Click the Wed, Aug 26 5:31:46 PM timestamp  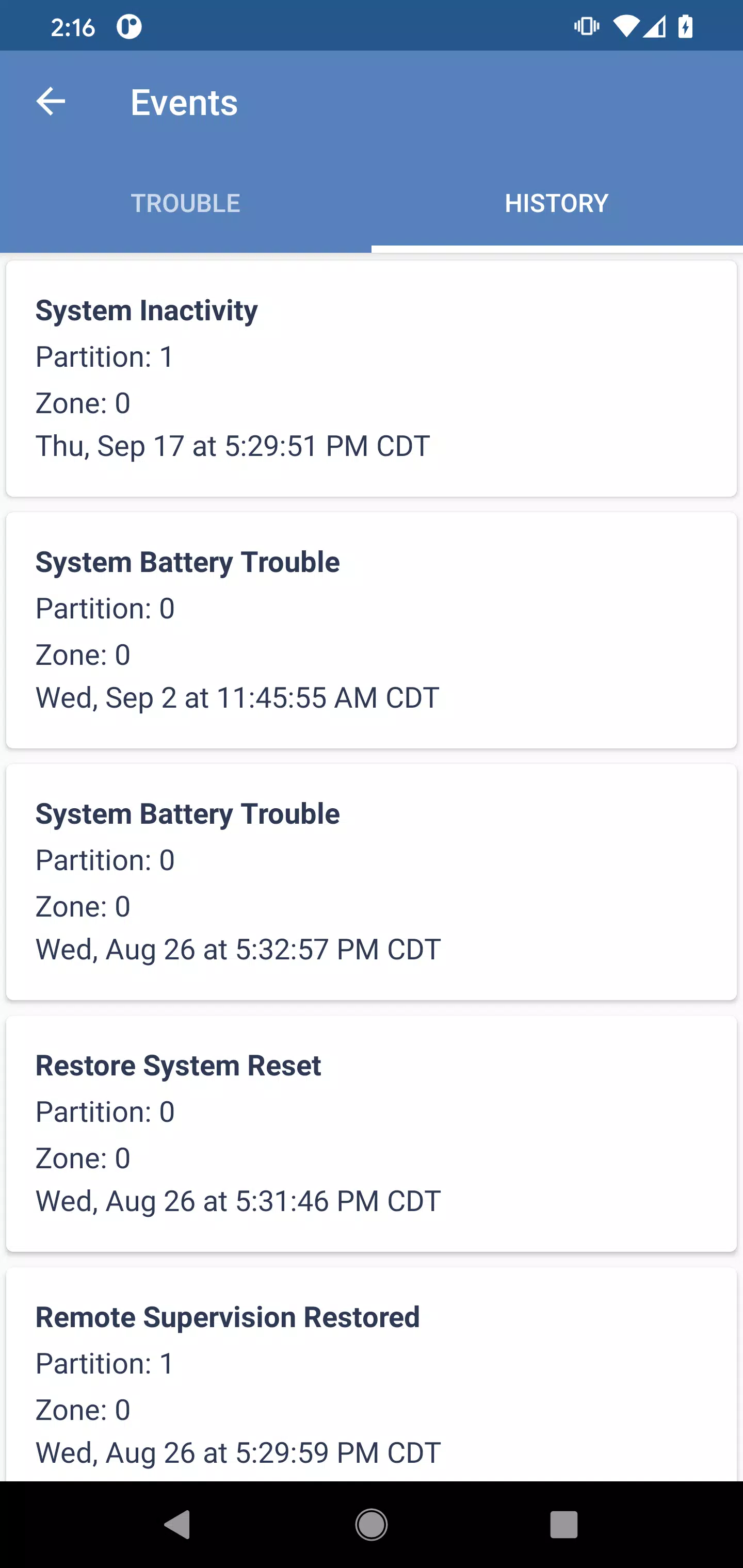click(x=238, y=1200)
